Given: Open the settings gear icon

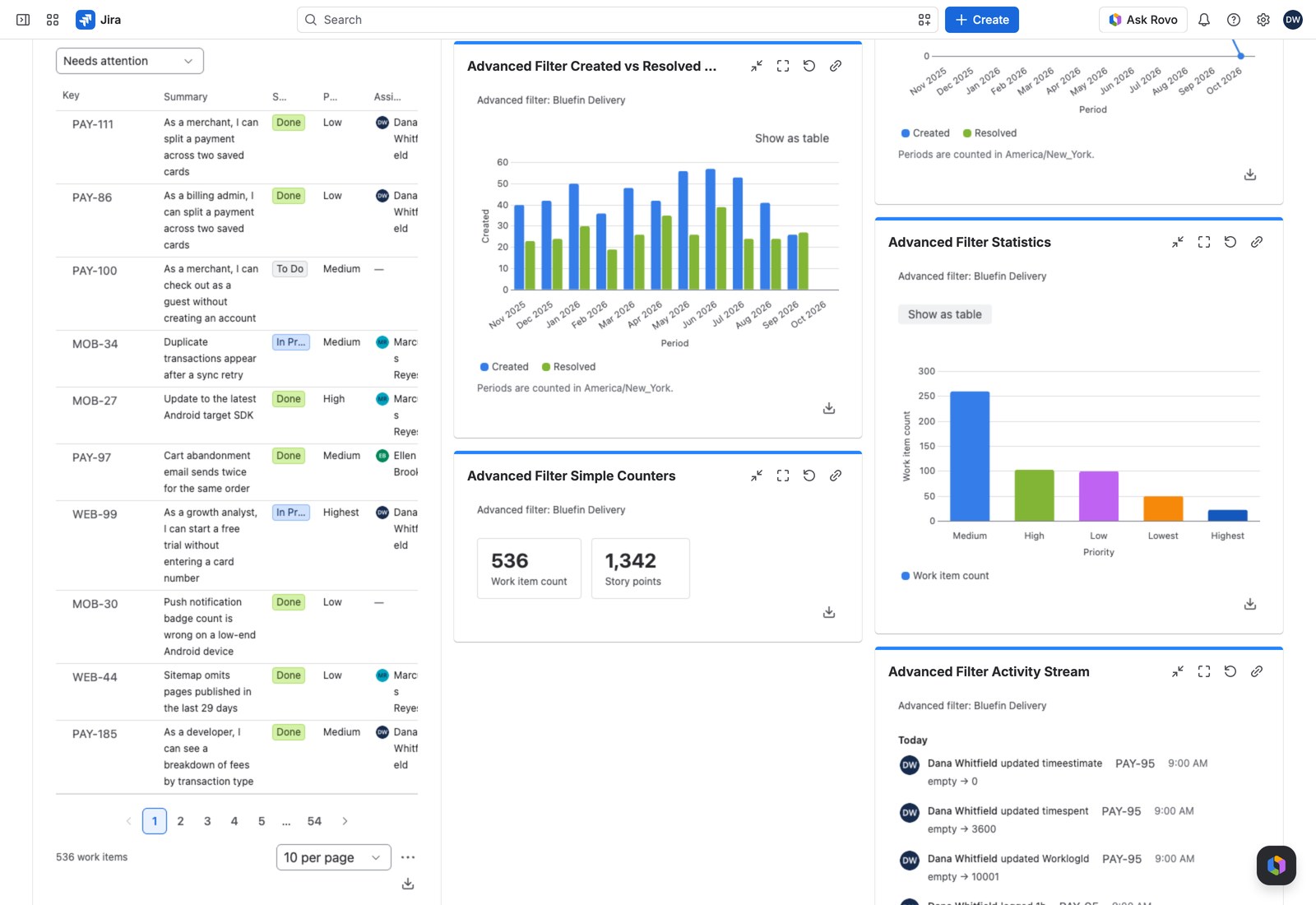Looking at the screenshot, I should point(1263,20).
